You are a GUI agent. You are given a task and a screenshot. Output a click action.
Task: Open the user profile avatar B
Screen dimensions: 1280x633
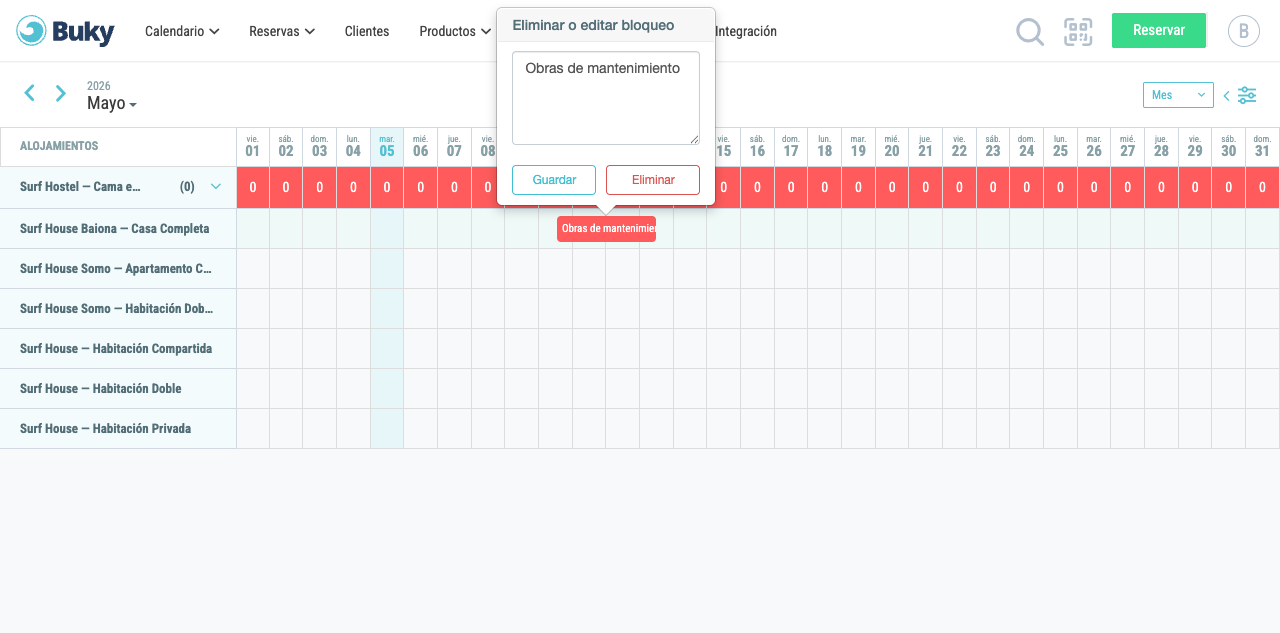[x=1243, y=31]
